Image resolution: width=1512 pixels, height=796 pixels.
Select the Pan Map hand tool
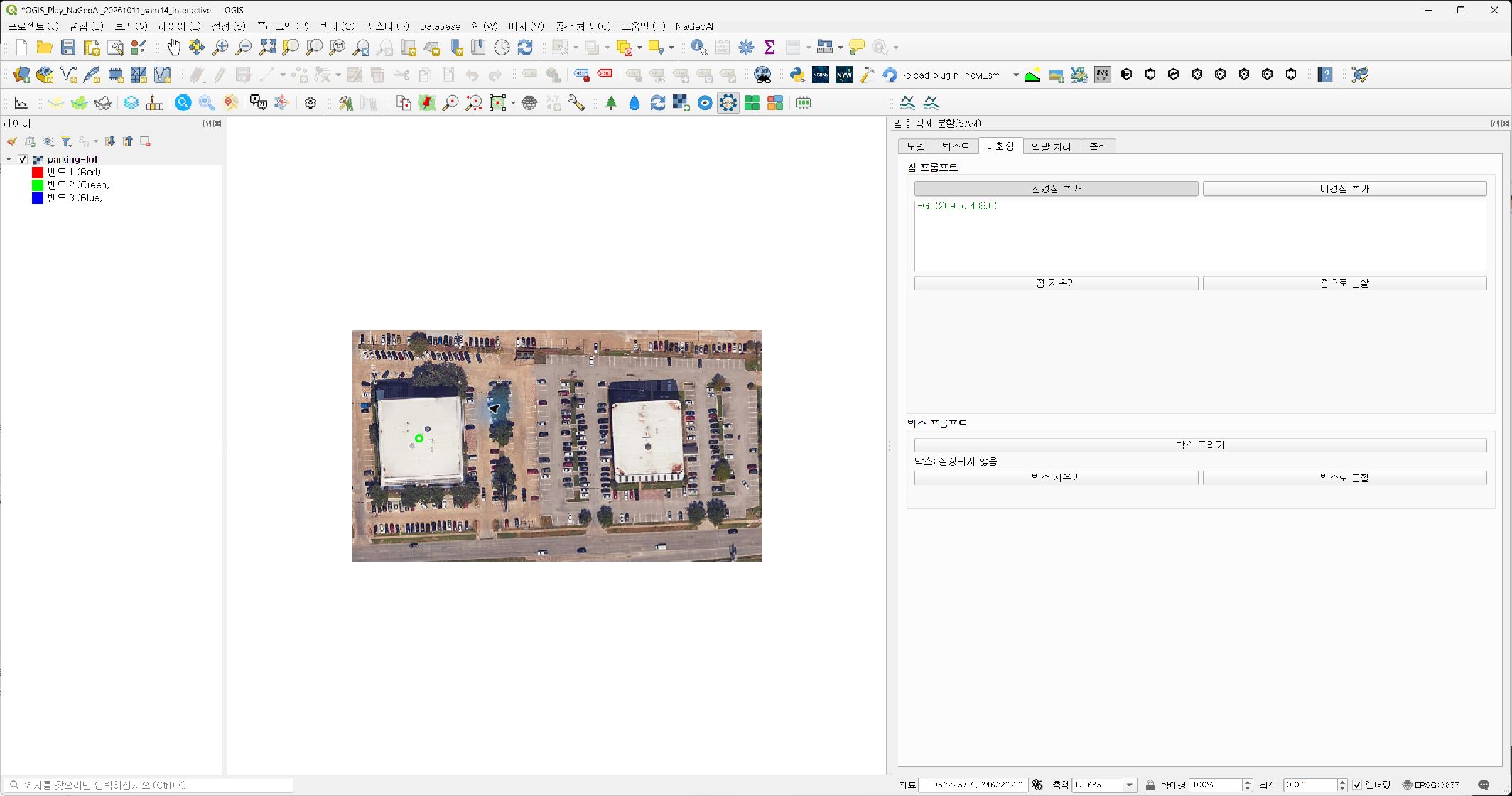[173, 48]
